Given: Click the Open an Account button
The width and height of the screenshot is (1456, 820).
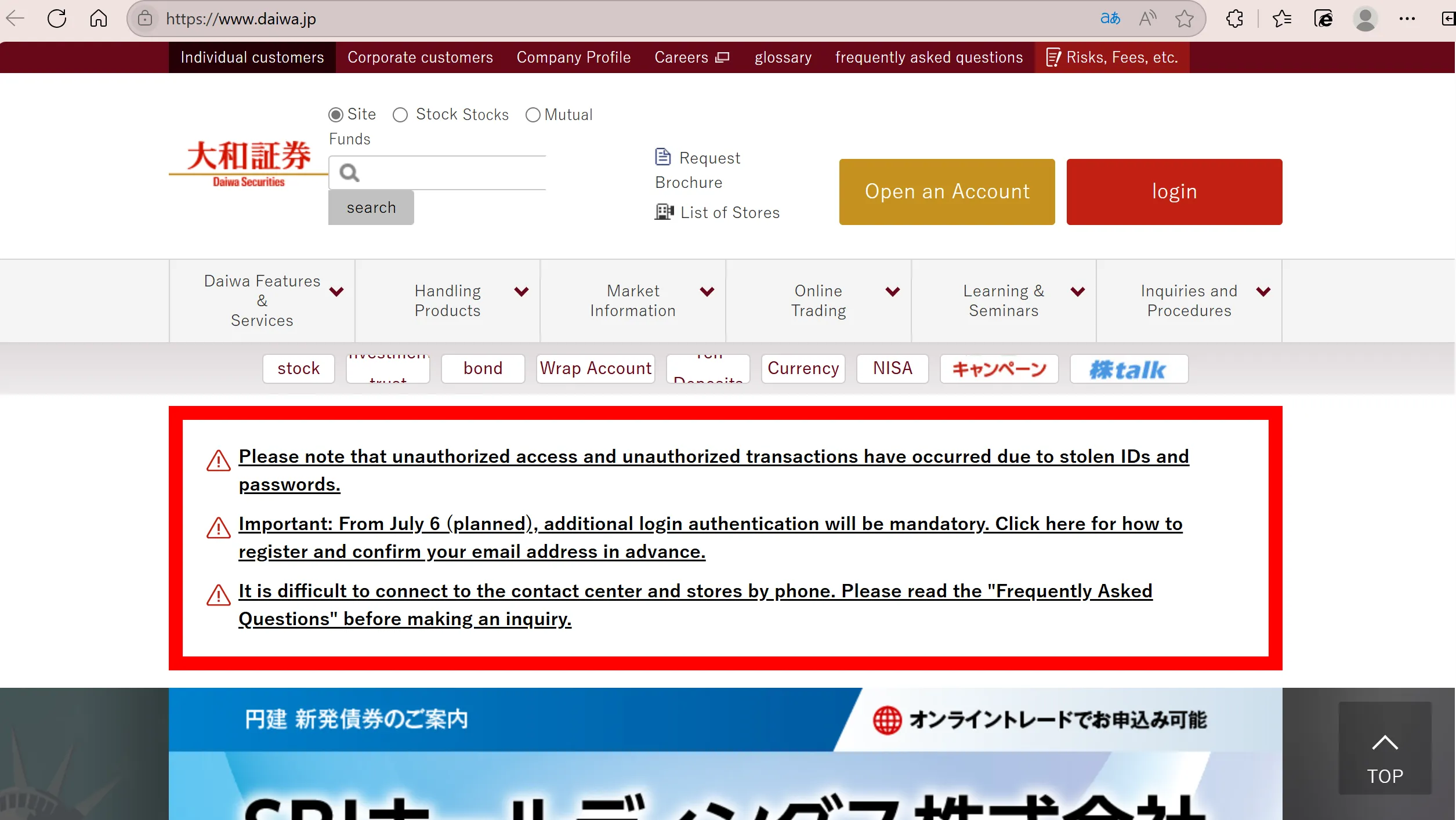Looking at the screenshot, I should (x=947, y=192).
